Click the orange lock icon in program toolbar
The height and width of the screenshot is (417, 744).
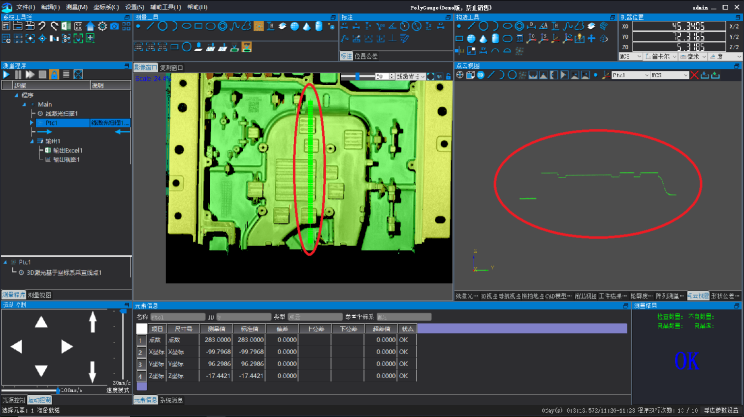pyautogui.click(x=53, y=75)
